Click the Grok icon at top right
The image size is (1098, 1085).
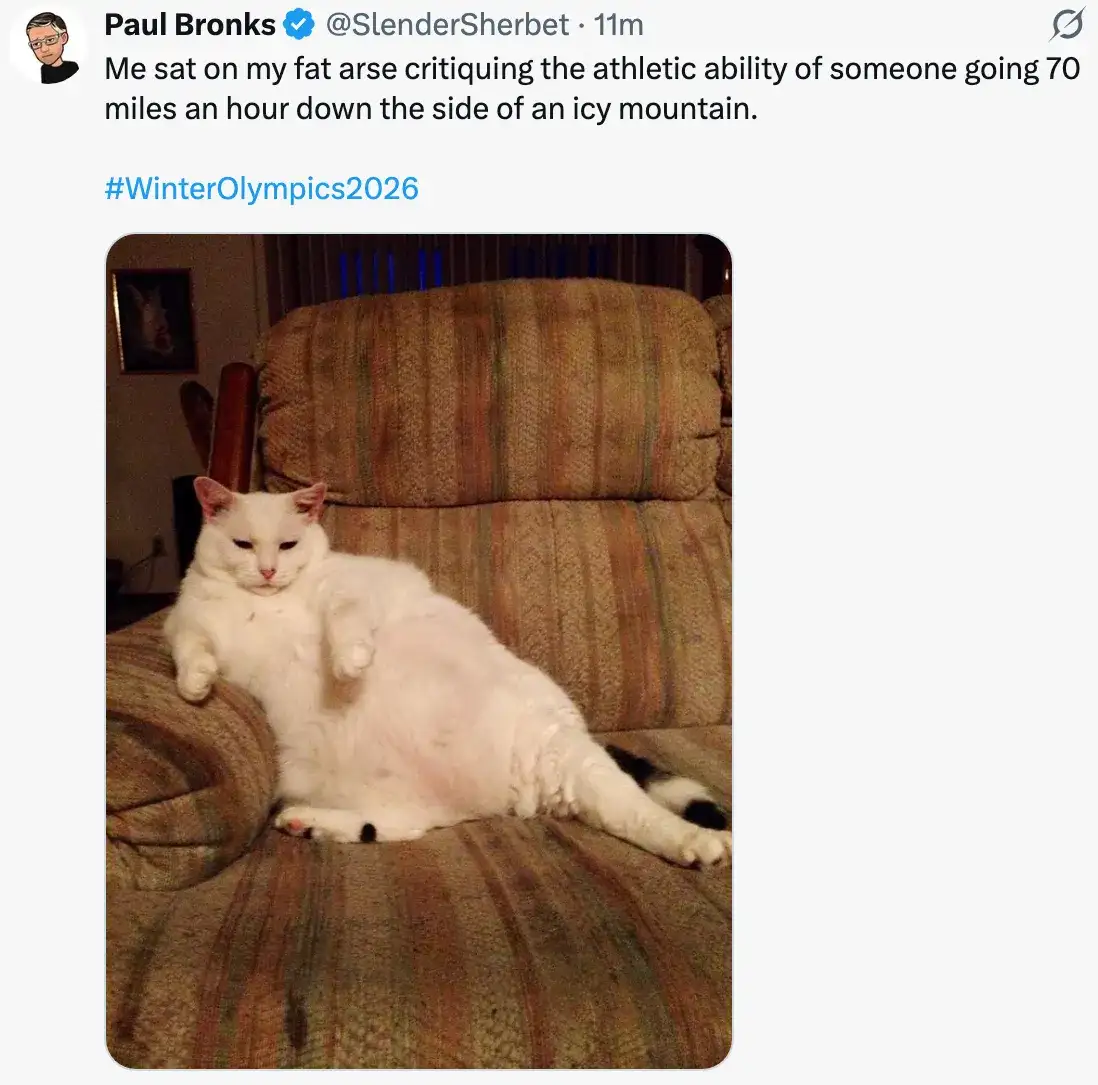click(1065, 25)
